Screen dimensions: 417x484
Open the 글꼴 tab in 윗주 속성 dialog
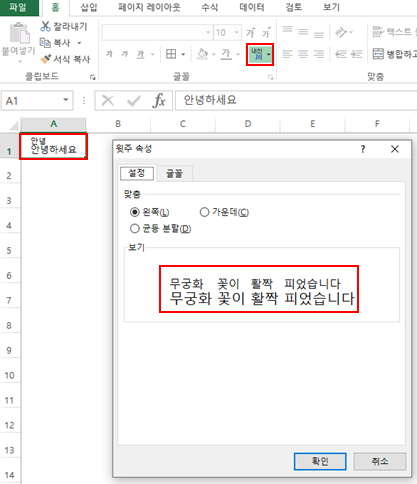tap(175, 173)
